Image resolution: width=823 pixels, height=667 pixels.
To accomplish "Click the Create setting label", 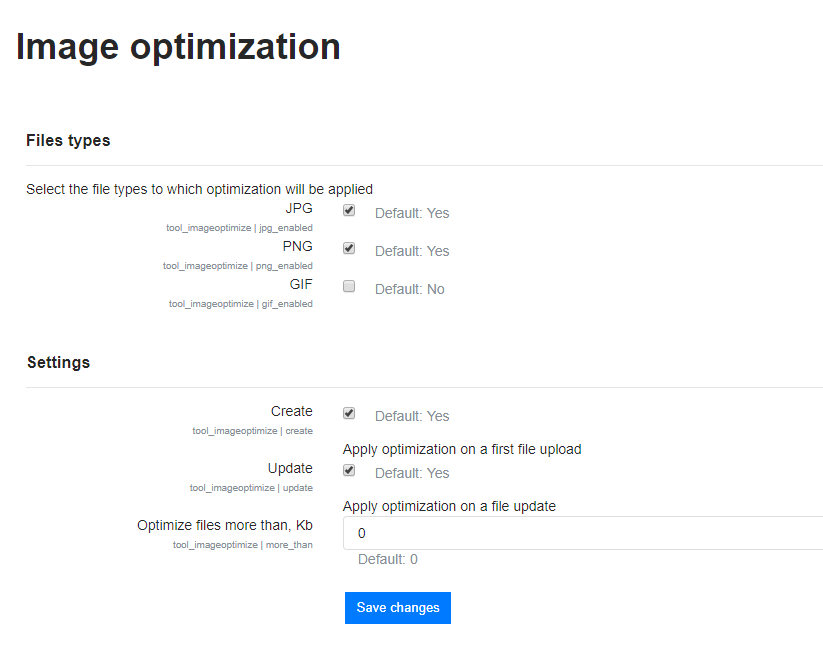I will pyautogui.click(x=292, y=411).
